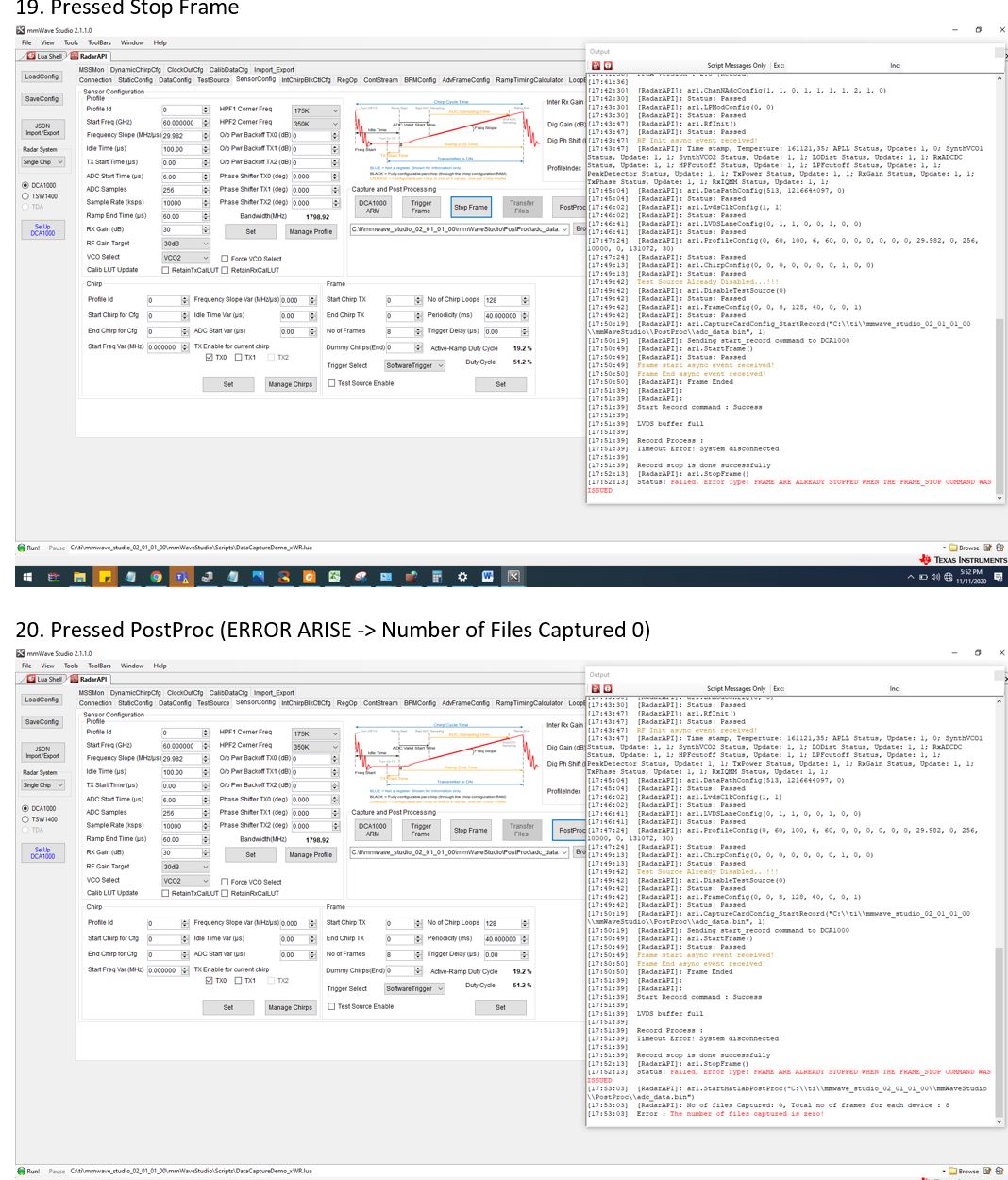Open Single Chip dropdown in step 19 window
This screenshot has height=1180, width=1008.
[42, 161]
